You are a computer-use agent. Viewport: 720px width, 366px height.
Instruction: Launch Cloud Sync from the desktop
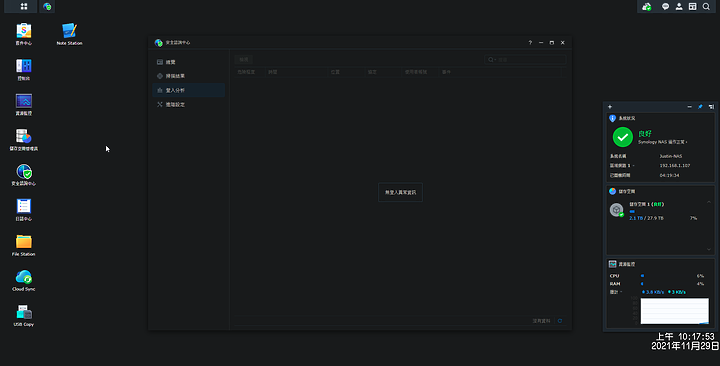pos(24,280)
